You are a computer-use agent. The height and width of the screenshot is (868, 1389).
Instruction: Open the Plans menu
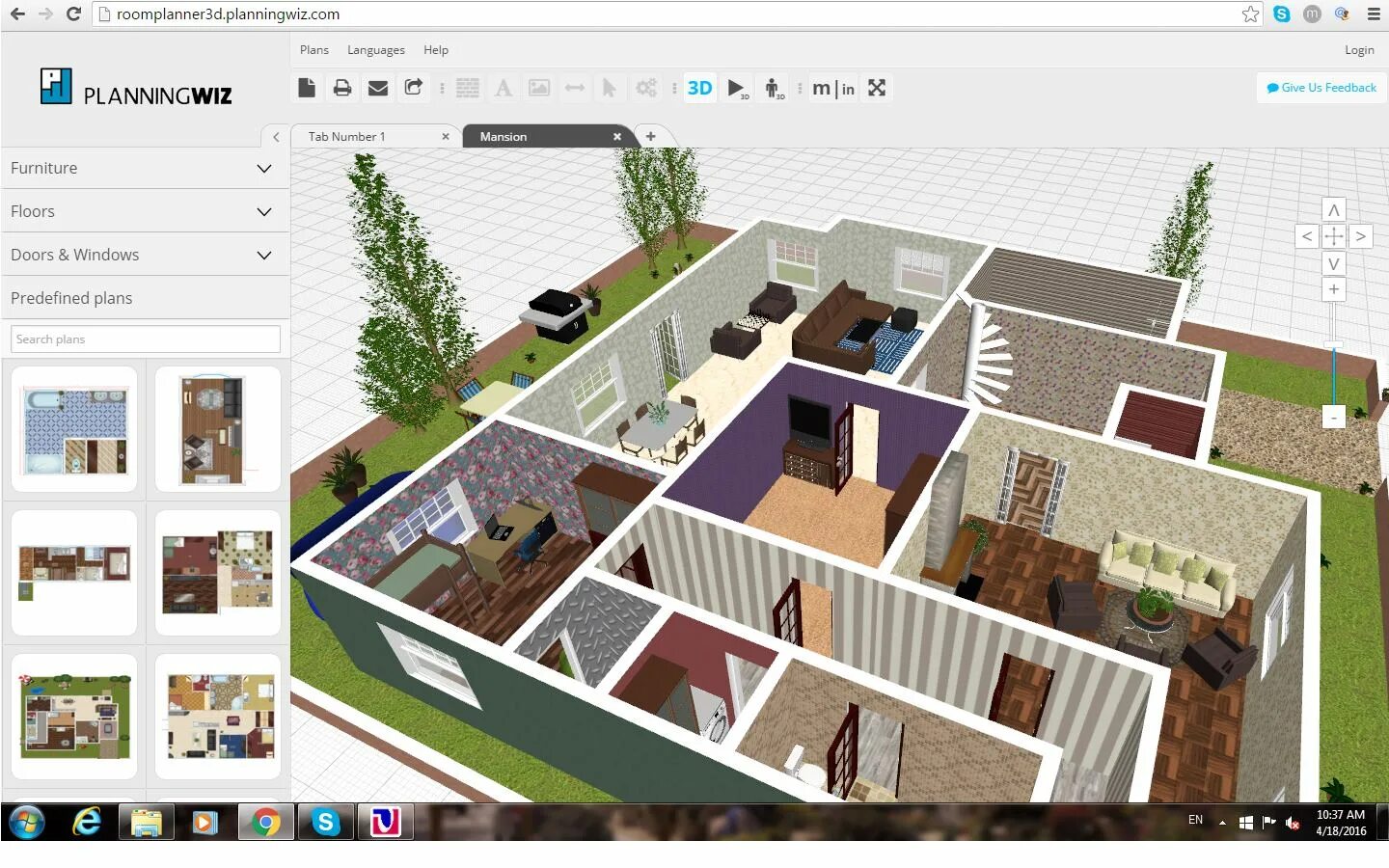pos(314,49)
